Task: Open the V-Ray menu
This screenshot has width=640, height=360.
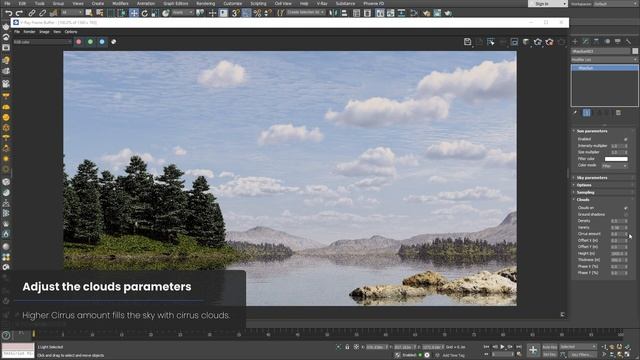Action: pyautogui.click(x=322, y=3)
